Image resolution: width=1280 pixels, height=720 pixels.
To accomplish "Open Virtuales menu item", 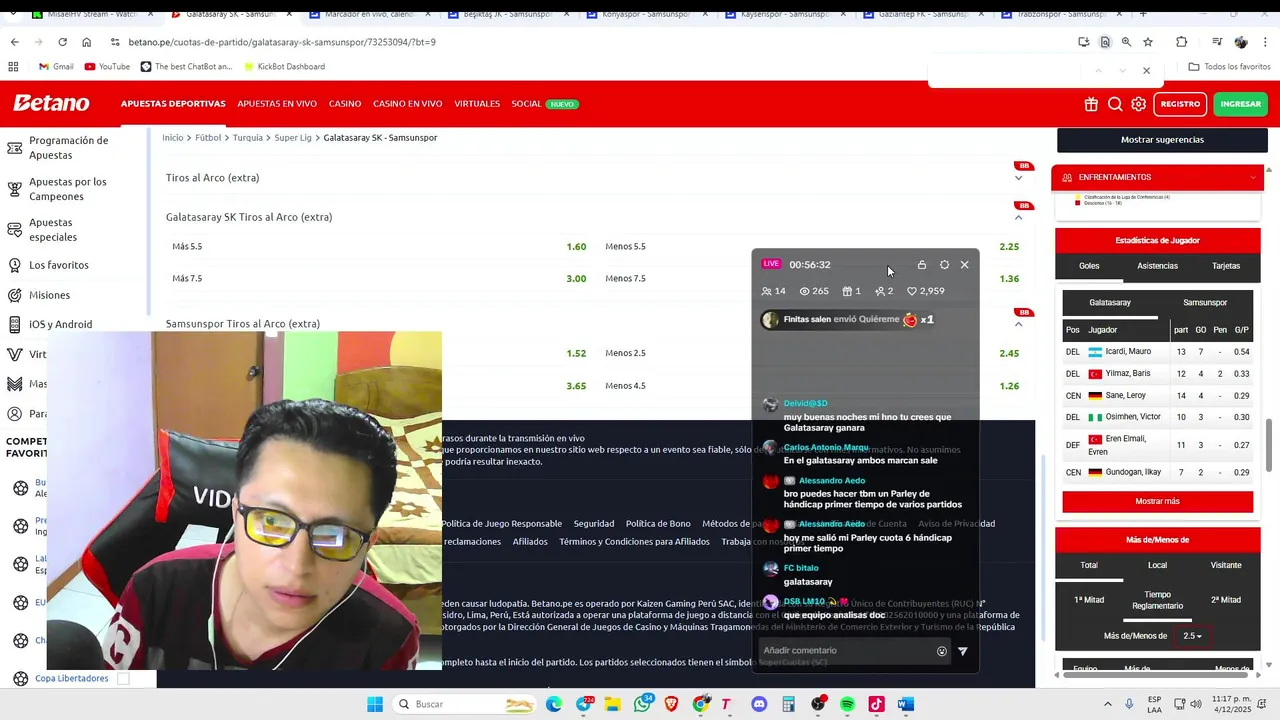I will point(477,104).
